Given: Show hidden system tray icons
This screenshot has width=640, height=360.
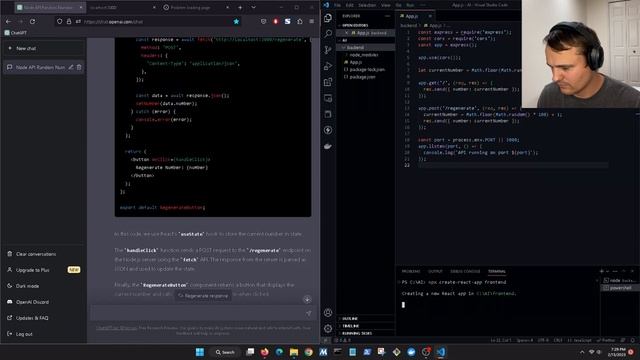Looking at the screenshot, I should (582, 352).
